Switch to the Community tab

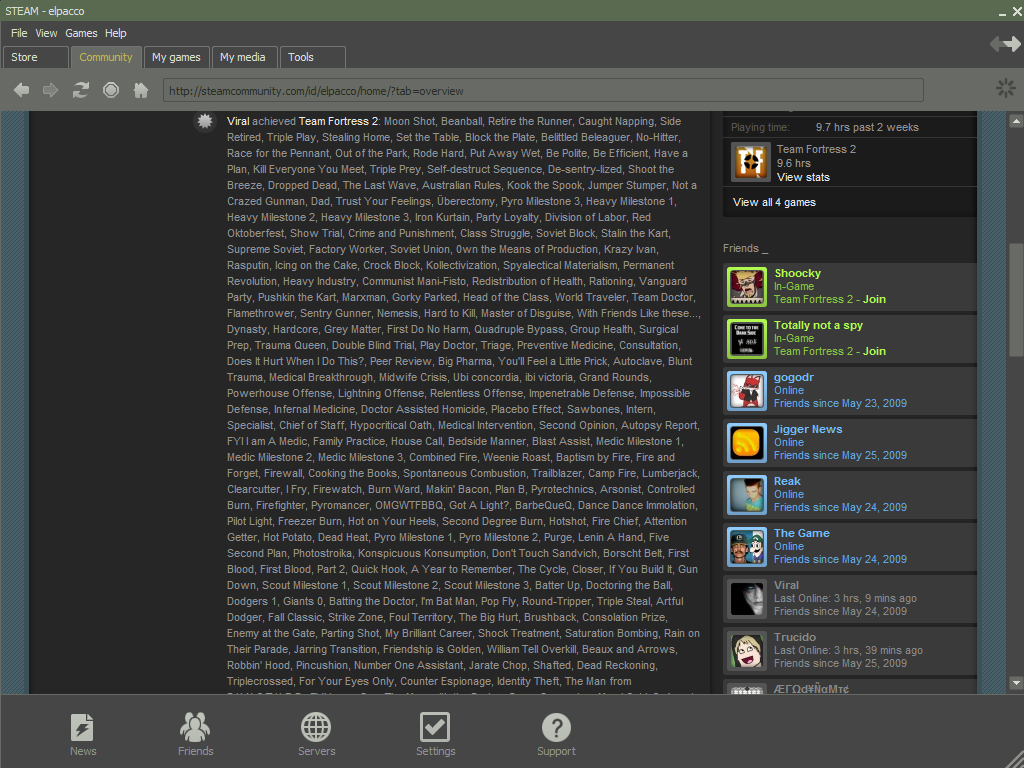[106, 57]
